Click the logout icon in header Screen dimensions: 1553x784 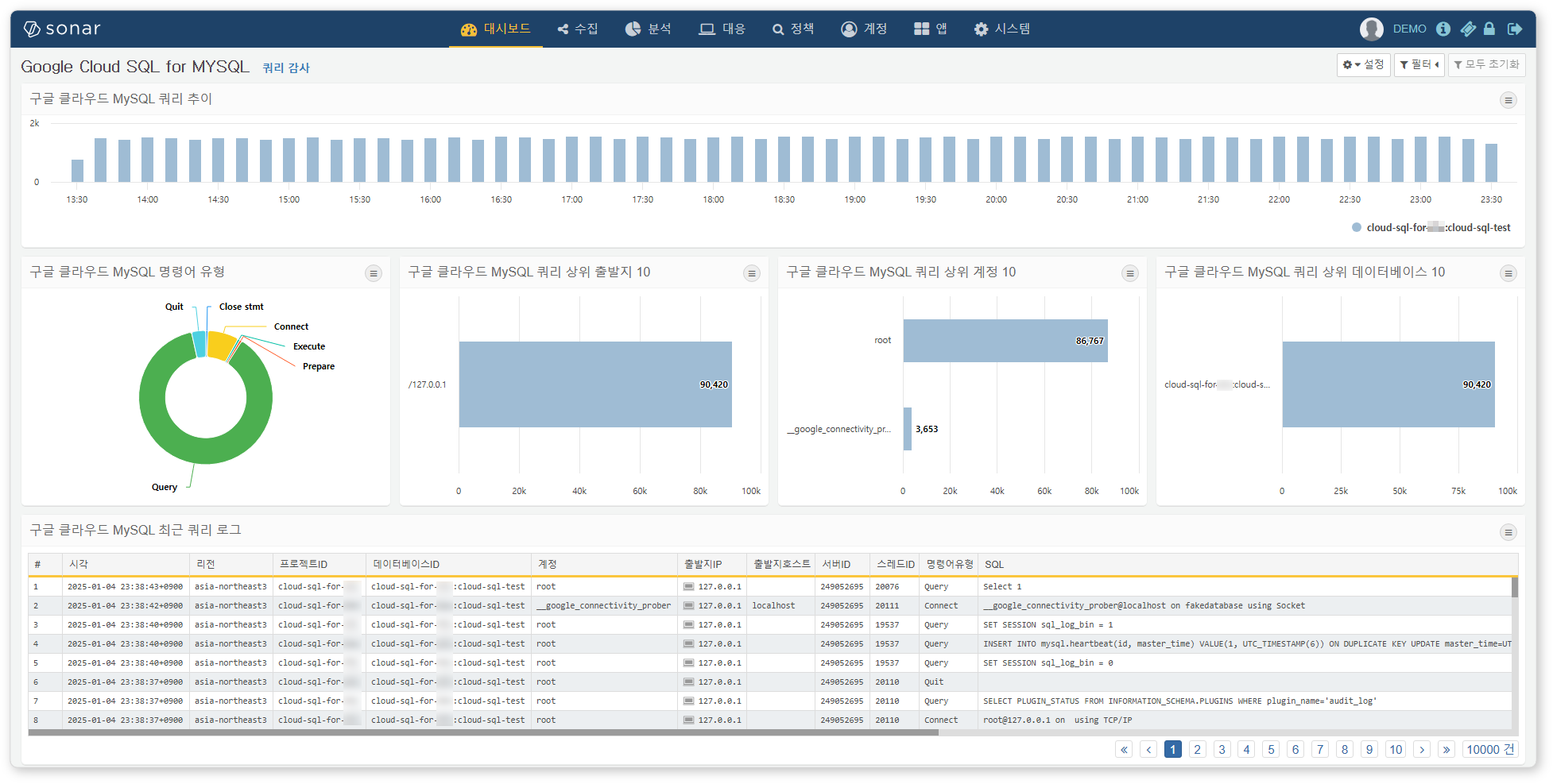(x=1515, y=29)
